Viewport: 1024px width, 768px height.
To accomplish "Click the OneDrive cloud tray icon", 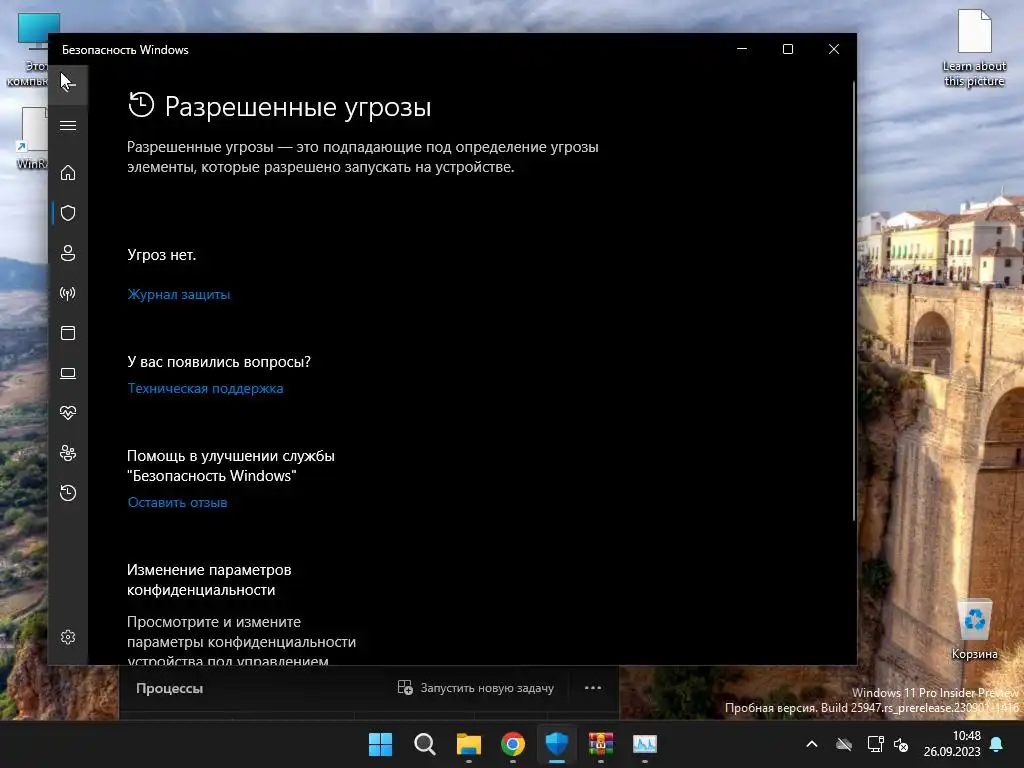I will (x=844, y=744).
